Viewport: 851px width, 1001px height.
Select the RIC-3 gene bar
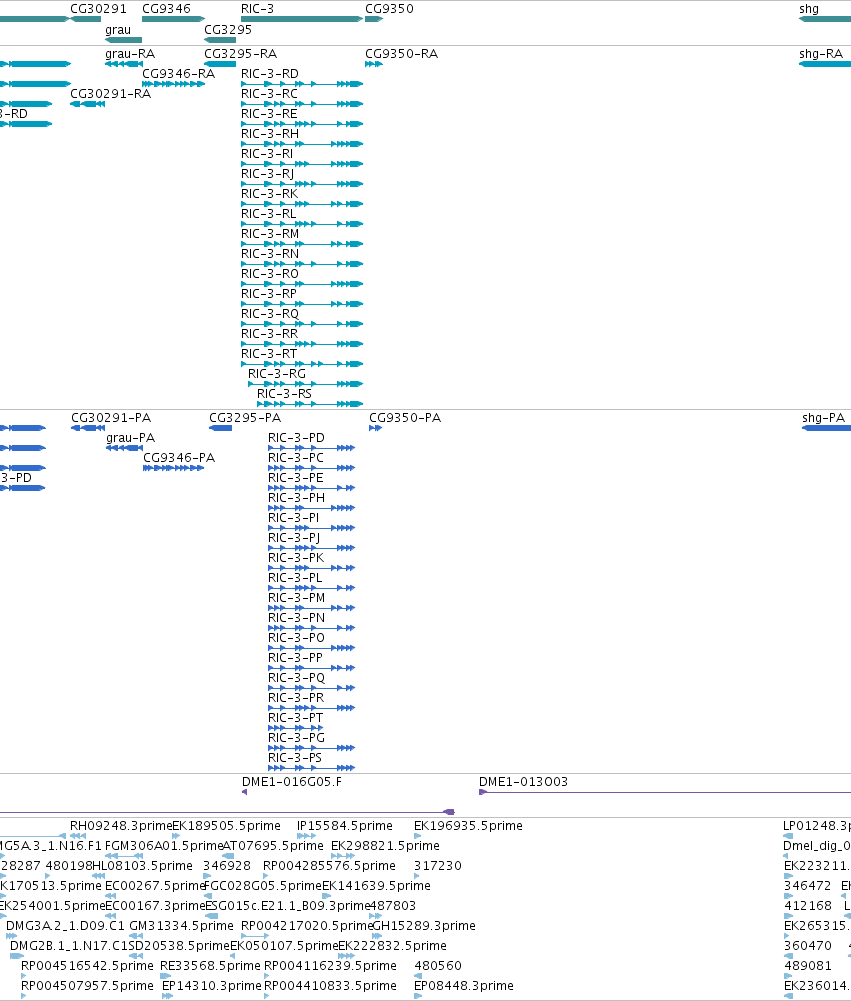302,19
